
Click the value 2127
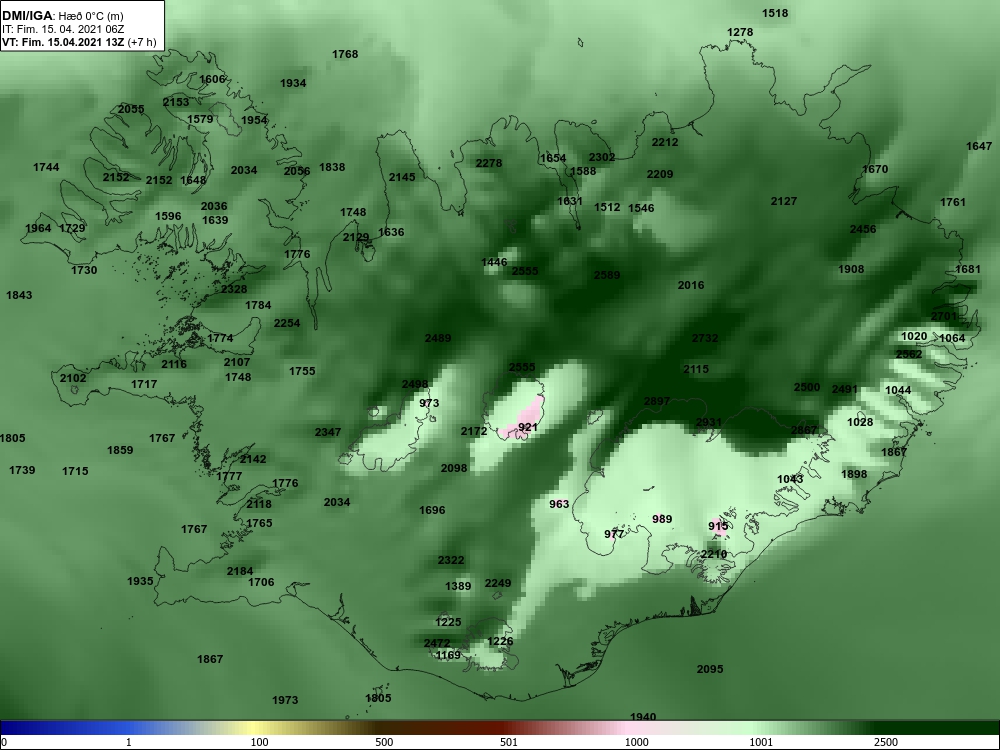tap(784, 202)
